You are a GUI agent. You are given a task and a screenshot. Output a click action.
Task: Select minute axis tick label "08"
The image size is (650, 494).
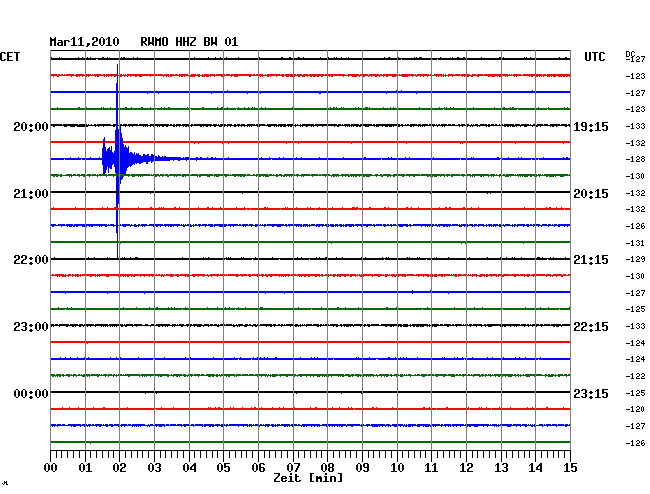(x=327, y=468)
